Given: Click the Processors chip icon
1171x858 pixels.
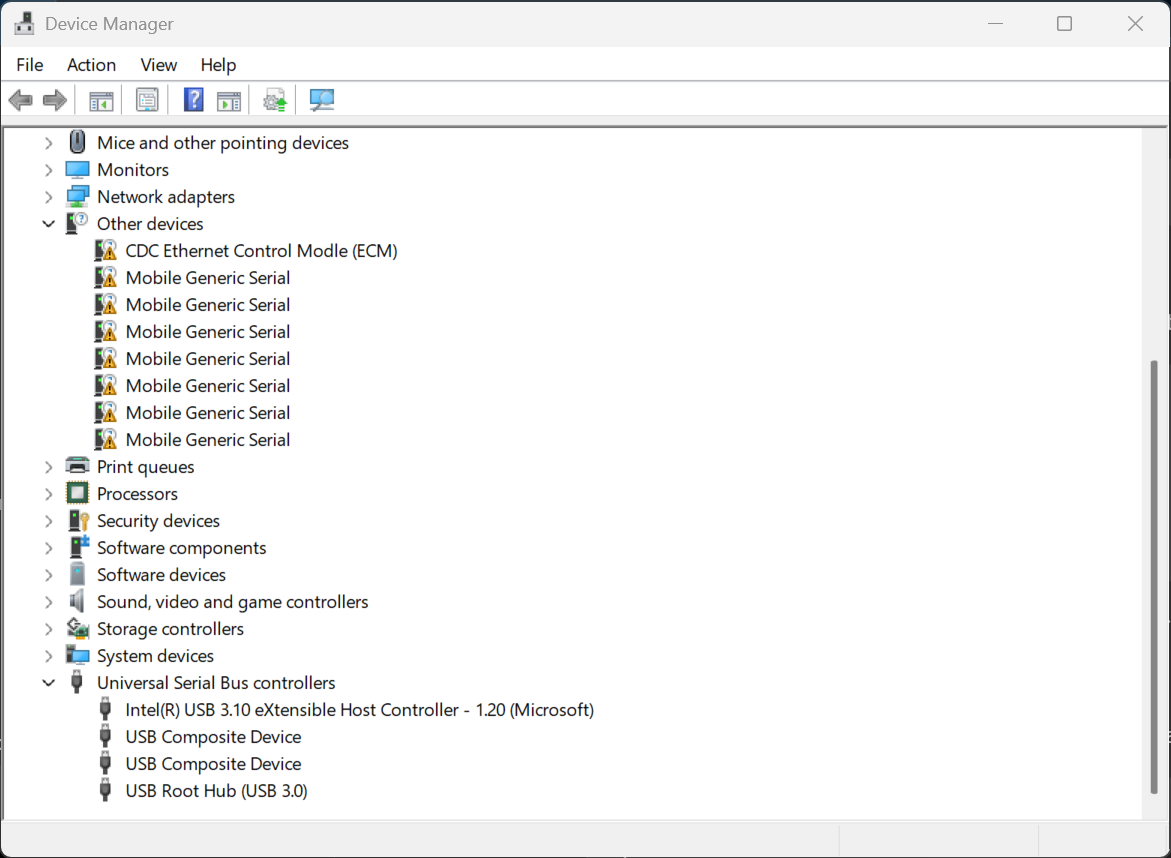Looking at the screenshot, I should point(77,494).
